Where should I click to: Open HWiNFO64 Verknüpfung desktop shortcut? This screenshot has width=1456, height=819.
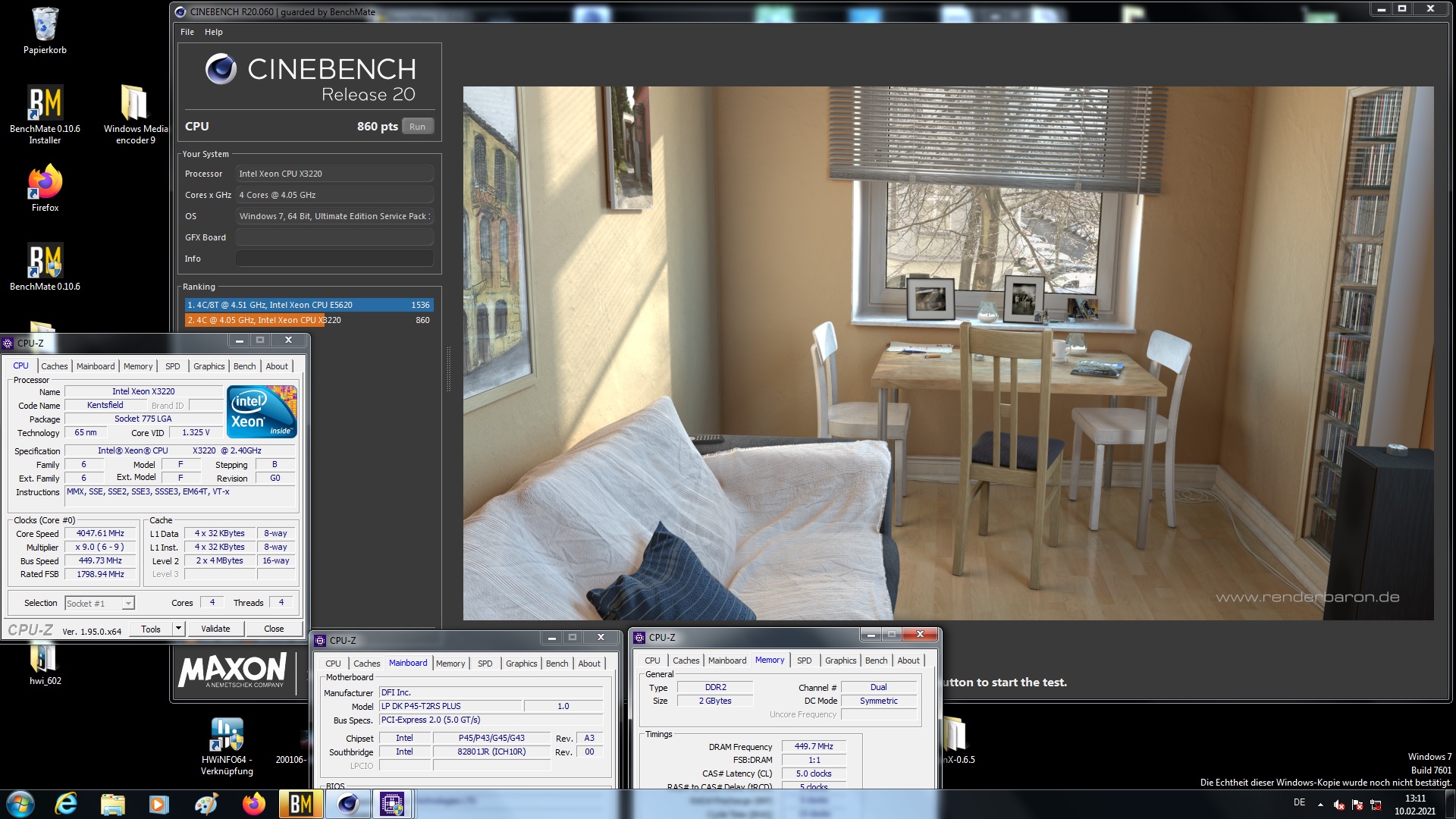(227, 746)
